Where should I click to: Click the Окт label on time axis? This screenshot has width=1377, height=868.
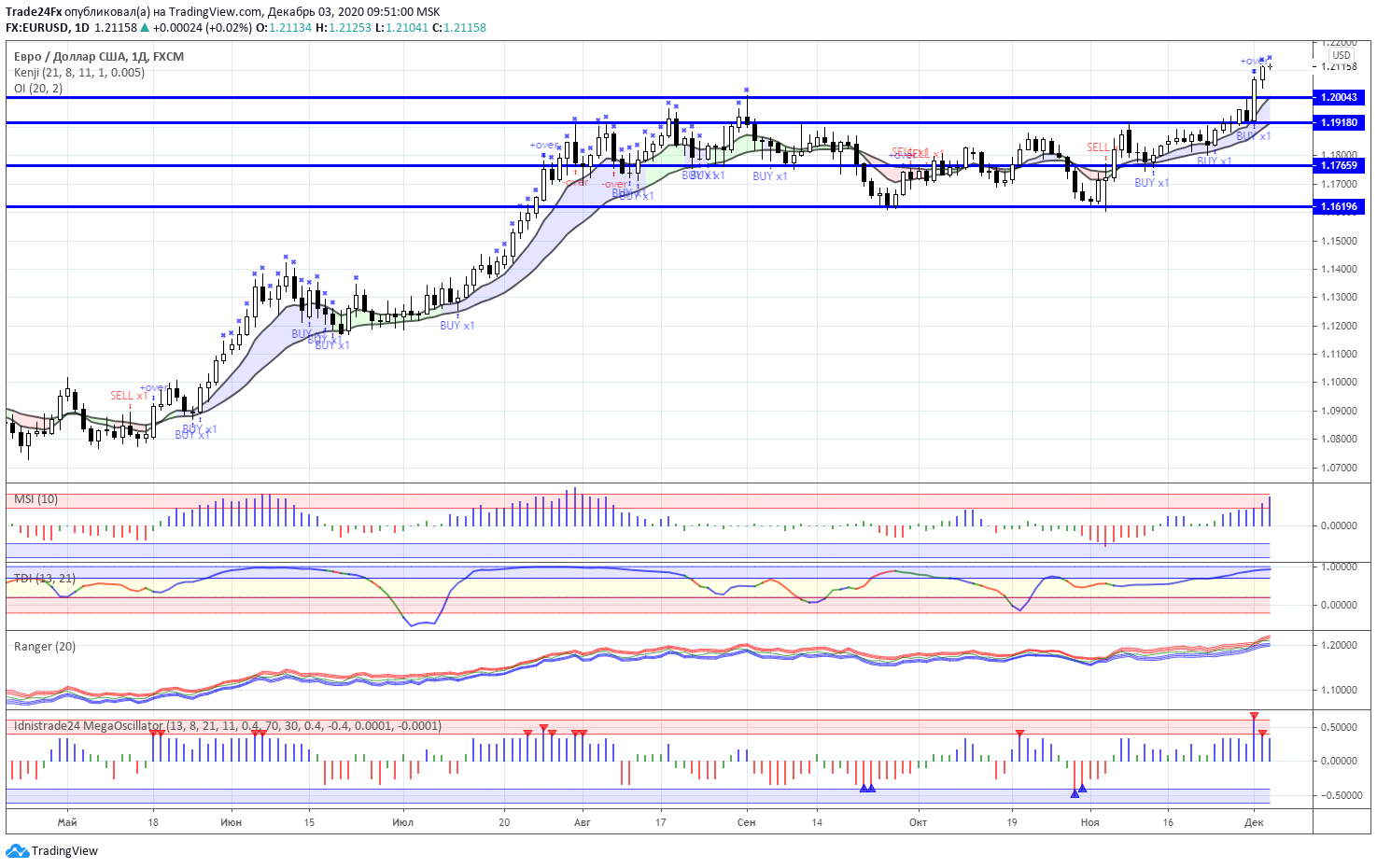tap(919, 823)
